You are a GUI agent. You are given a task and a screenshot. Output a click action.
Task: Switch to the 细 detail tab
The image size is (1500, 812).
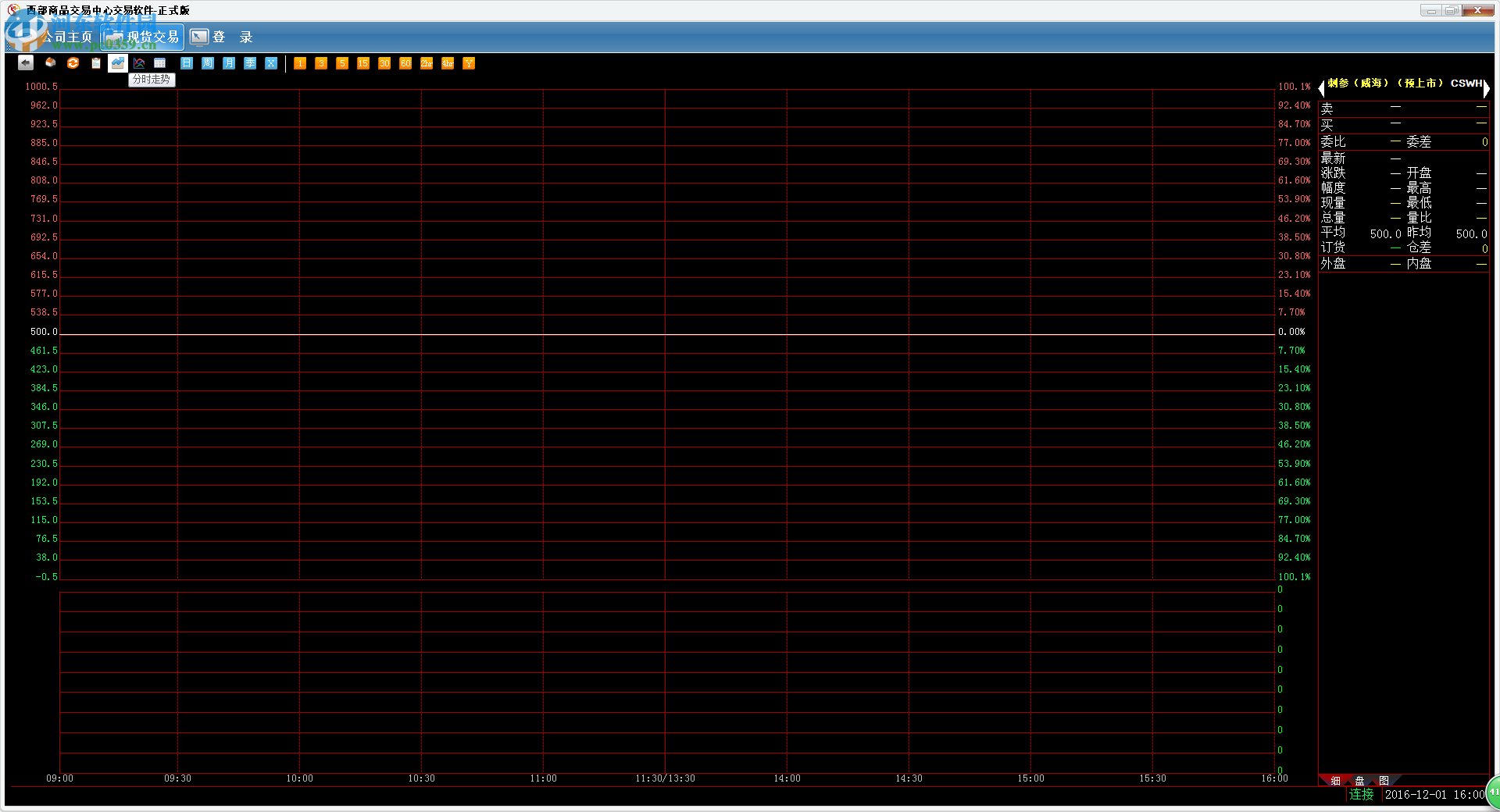coord(1335,781)
